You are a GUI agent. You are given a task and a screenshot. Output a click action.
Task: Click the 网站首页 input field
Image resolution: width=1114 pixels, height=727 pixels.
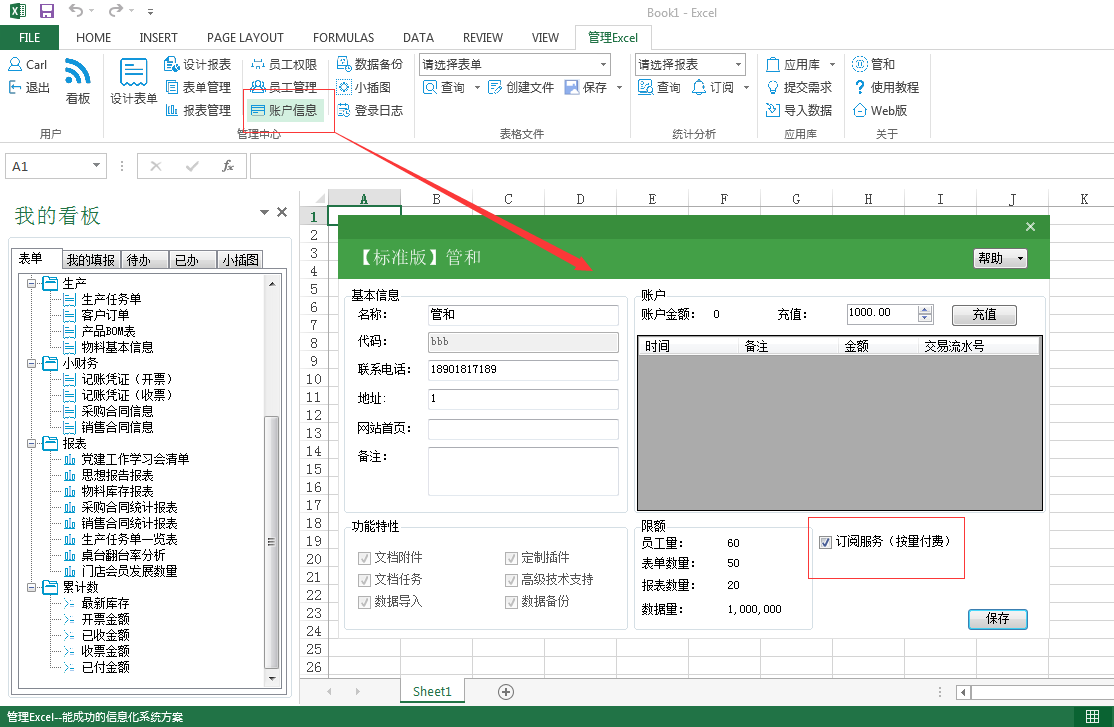click(523, 429)
